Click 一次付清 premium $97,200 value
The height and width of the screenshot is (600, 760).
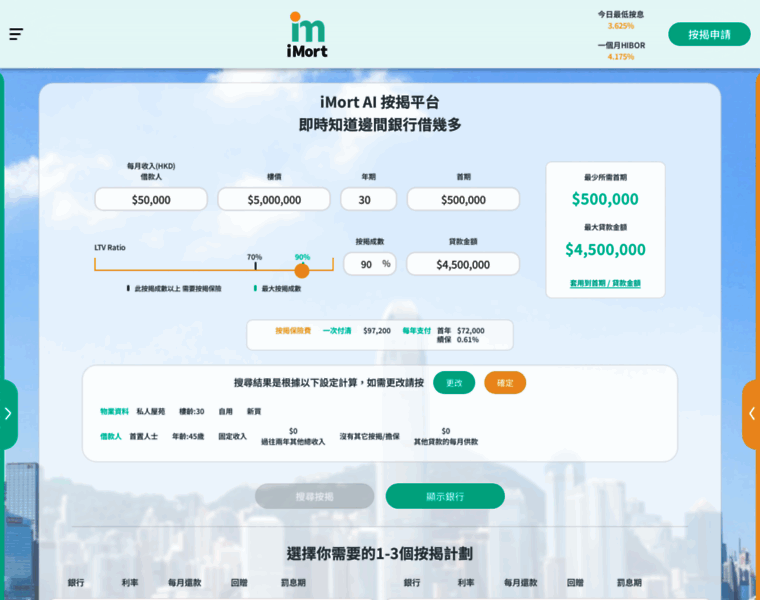click(377, 331)
